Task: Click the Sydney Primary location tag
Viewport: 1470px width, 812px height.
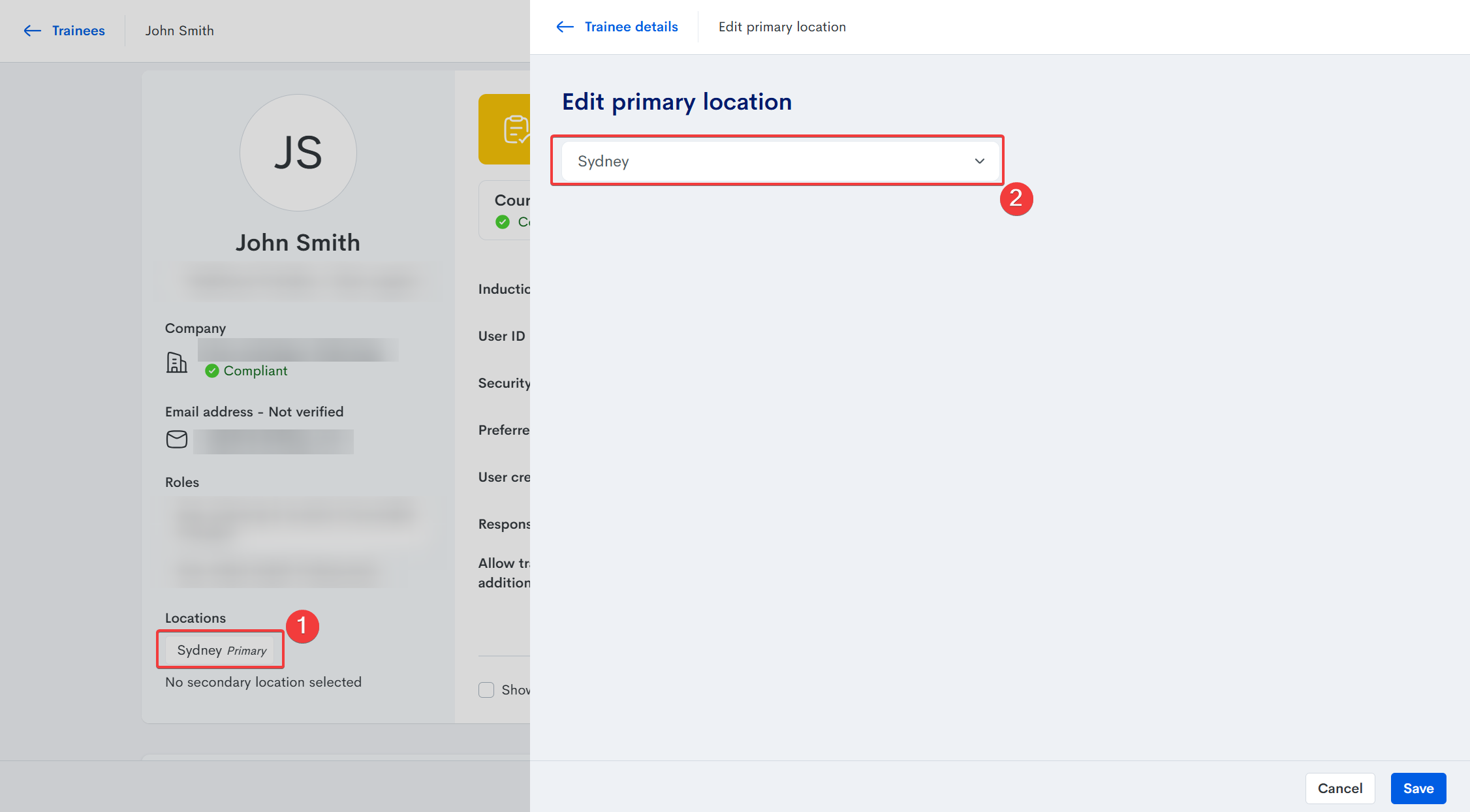Action: point(221,650)
